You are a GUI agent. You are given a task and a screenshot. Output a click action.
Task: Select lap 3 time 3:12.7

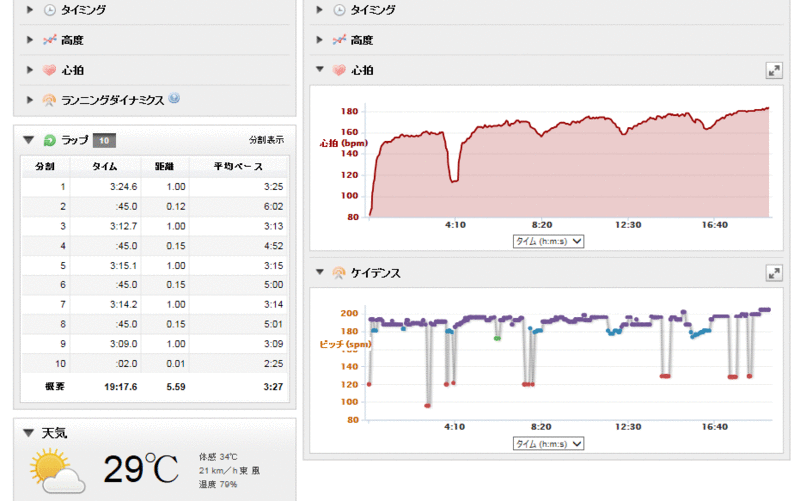(123, 226)
